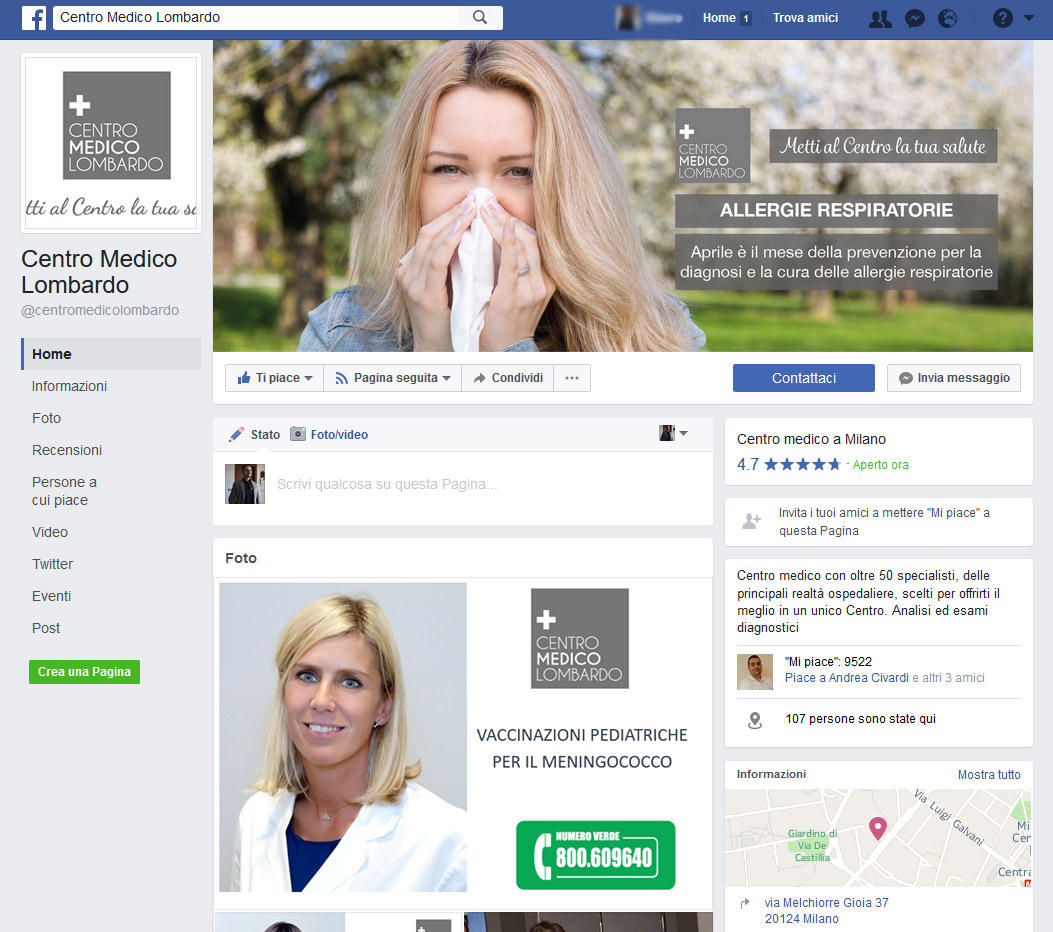The height and width of the screenshot is (932, 1053).
Task: Click the Centro Medico Lombardo page title
Action: click(x=99, y=272)
